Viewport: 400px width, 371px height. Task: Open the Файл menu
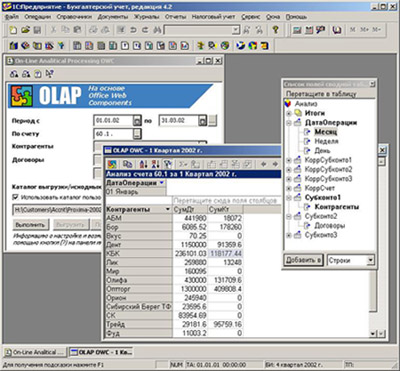tap(12, 17)
